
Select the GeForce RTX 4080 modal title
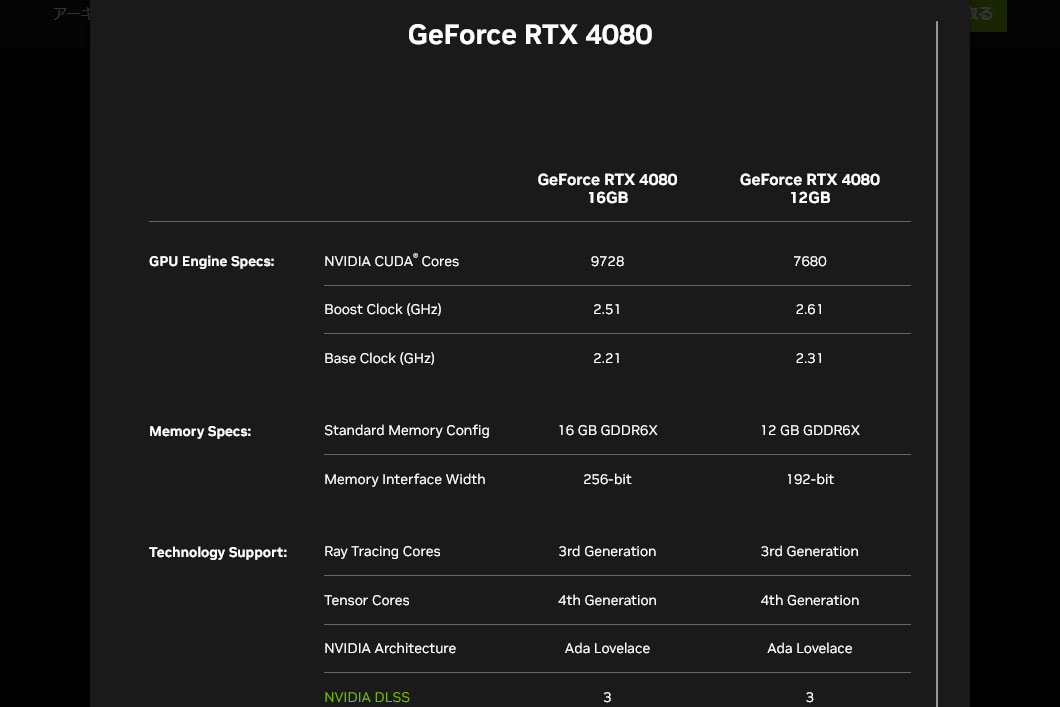[530, 35]
